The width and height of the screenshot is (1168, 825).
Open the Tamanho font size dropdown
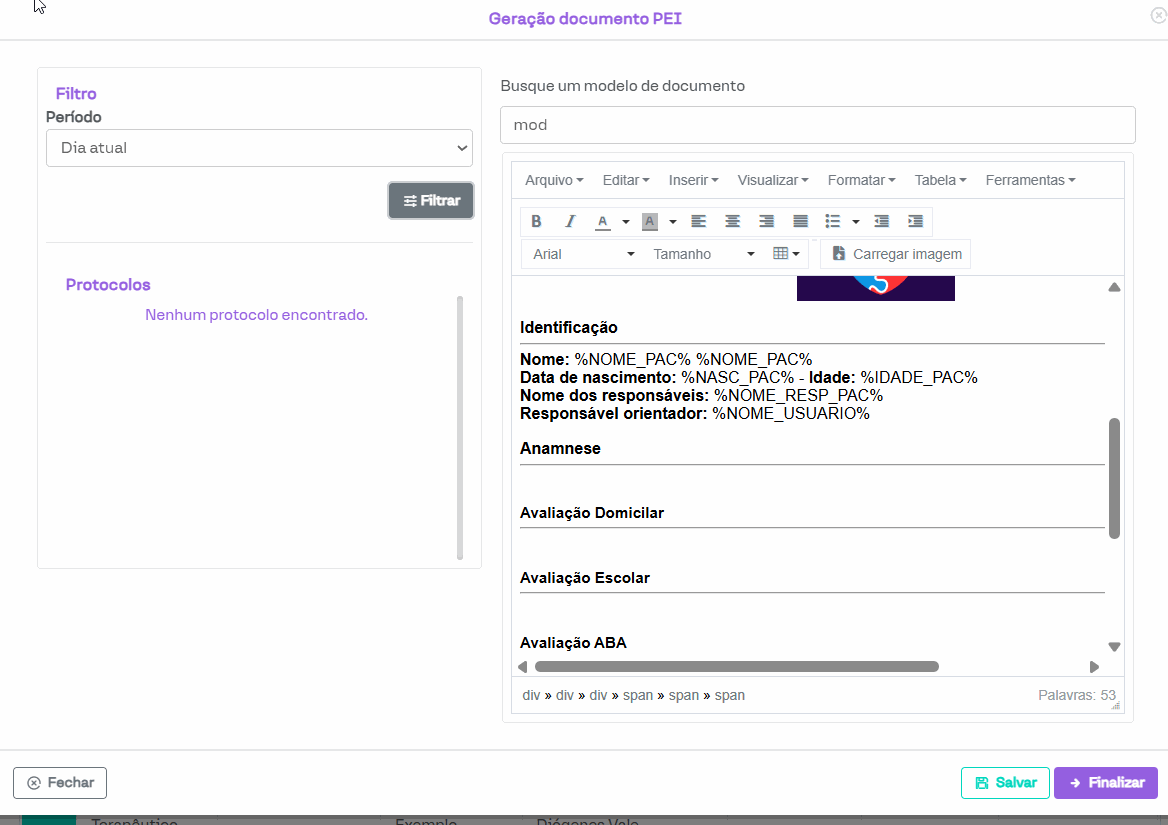(703, 254)
